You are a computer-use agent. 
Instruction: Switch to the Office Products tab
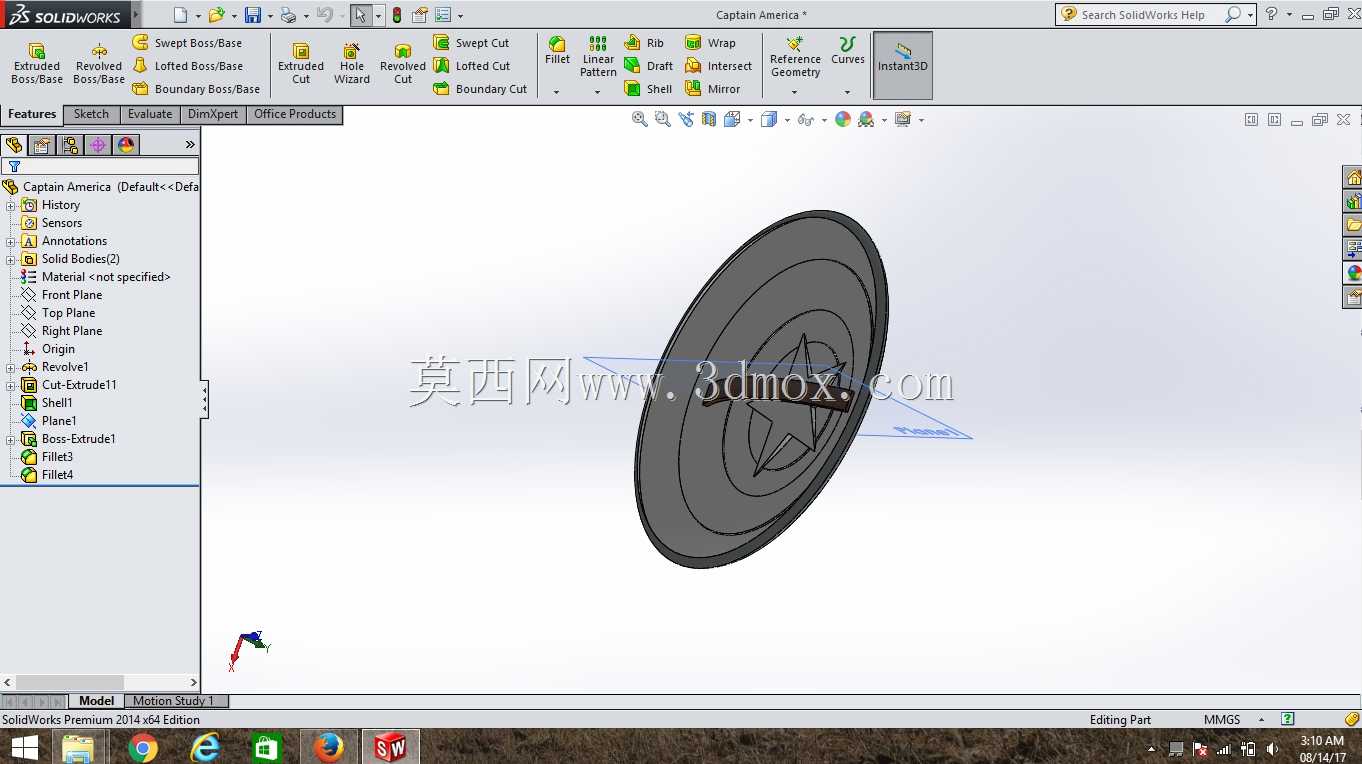(295, 114)
